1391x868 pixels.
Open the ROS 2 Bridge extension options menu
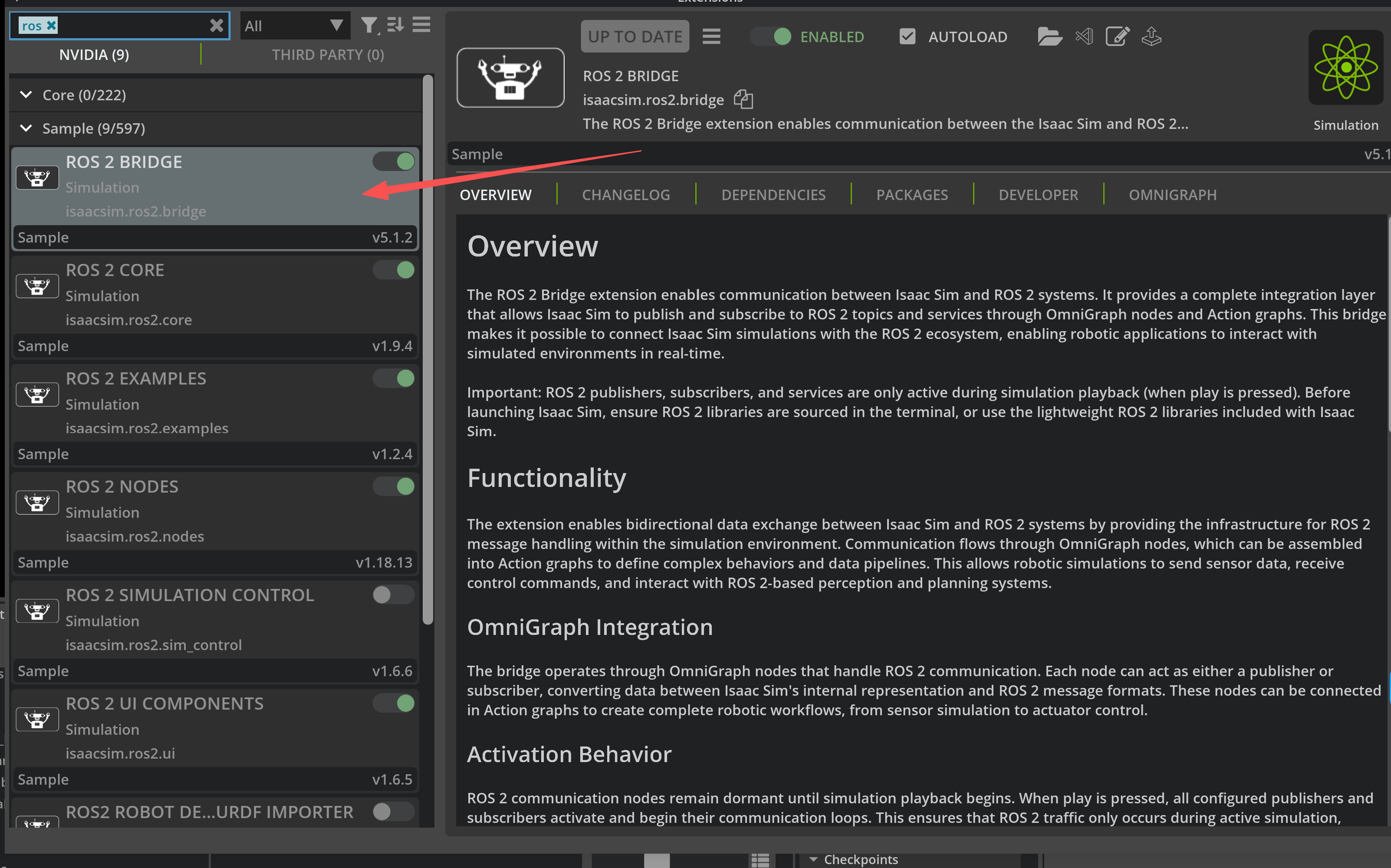point(711,37)
